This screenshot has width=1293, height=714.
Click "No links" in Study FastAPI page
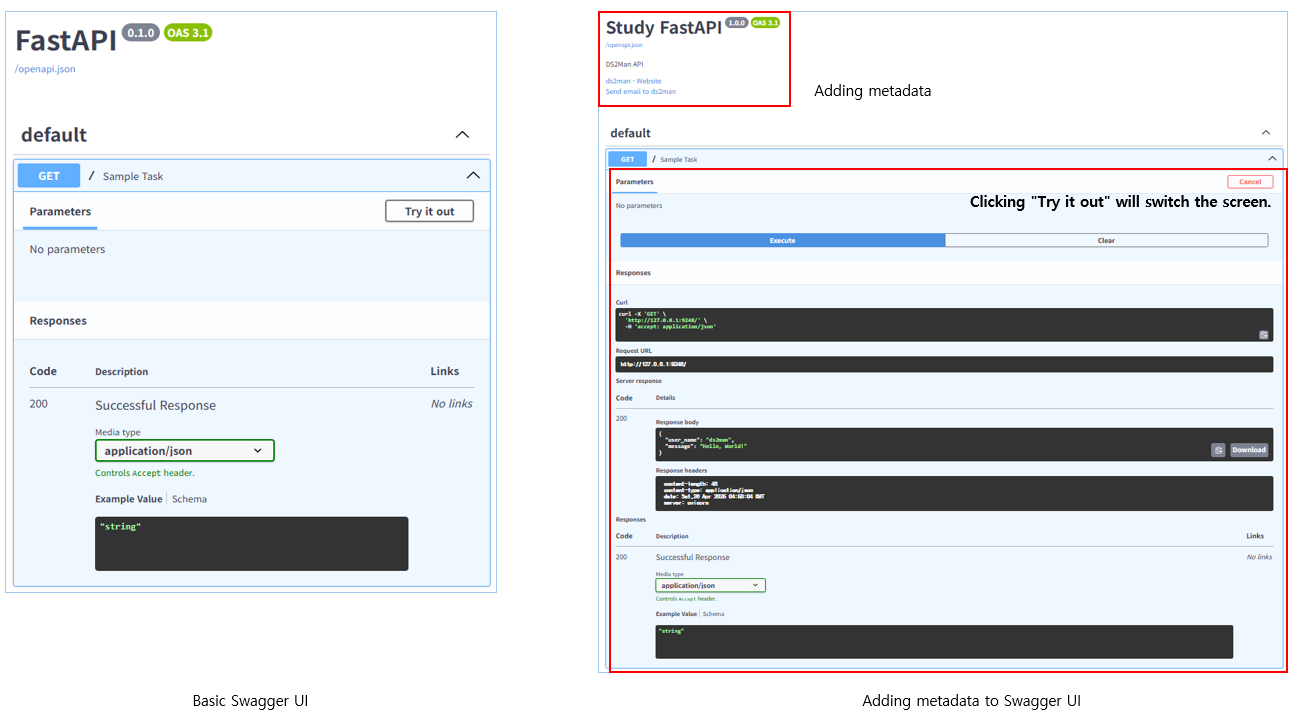coord(1260,557)
